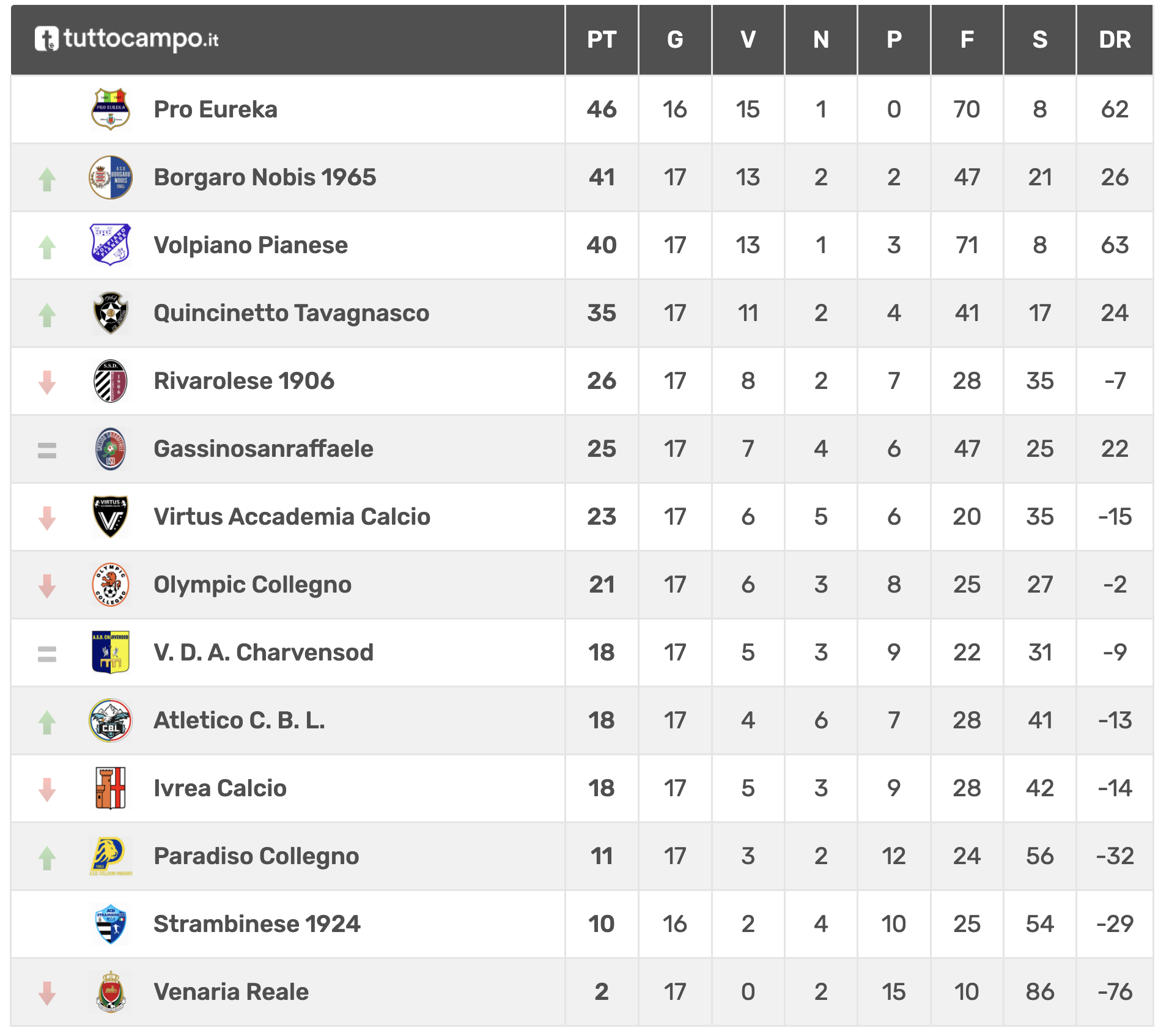Click the Virtus Accademia Calcio shield logo

point(111,517)
